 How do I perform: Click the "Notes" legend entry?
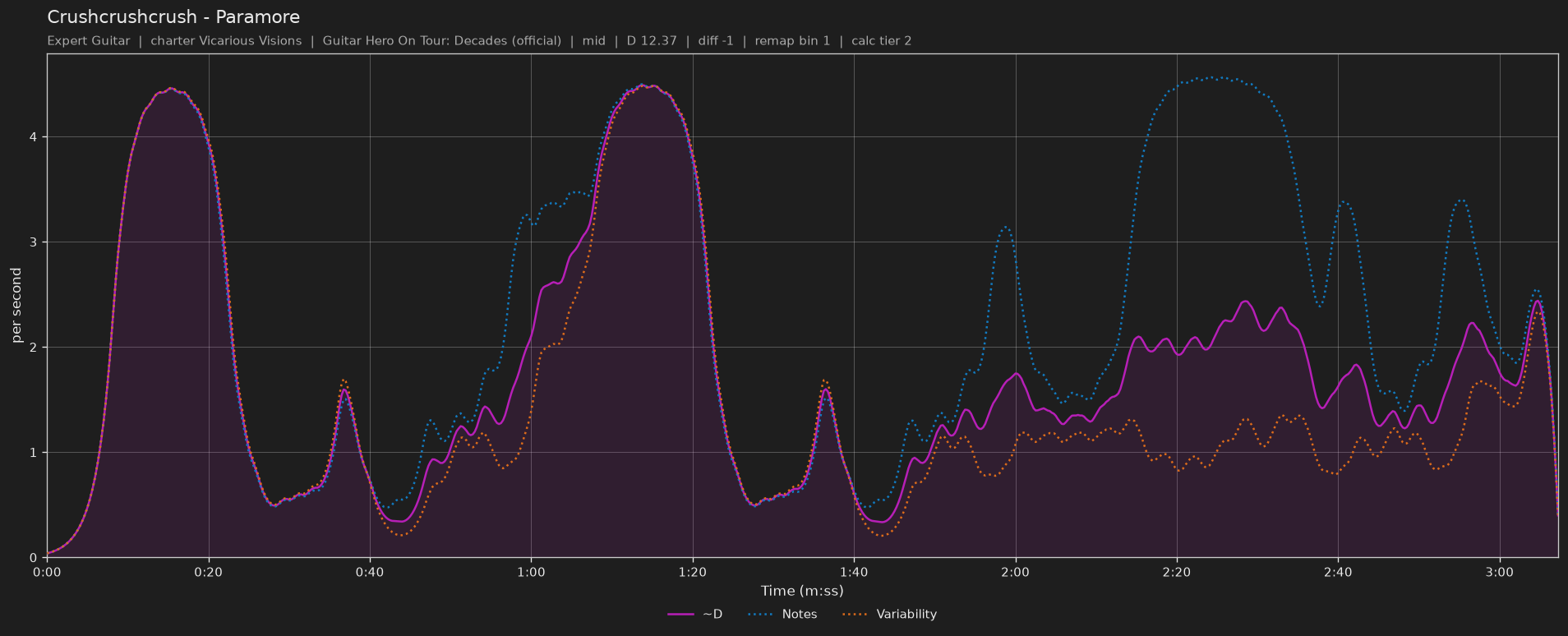click(x=782, y=615)
